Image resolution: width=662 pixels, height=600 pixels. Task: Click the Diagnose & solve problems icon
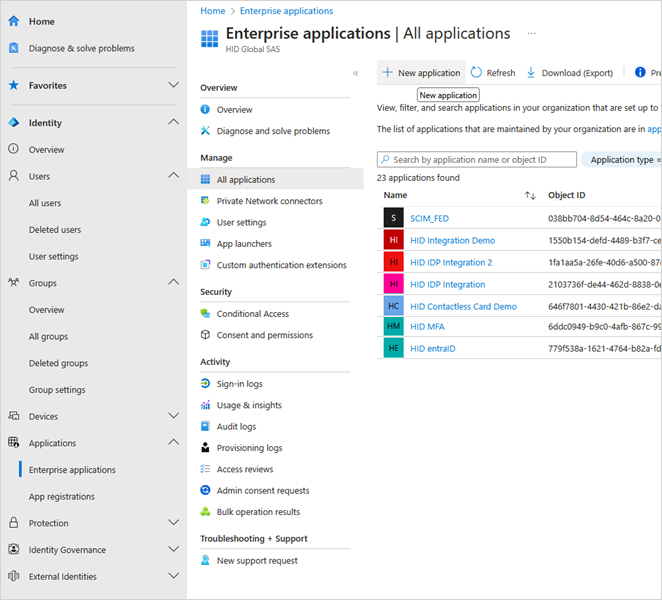(x=14, y=48)
